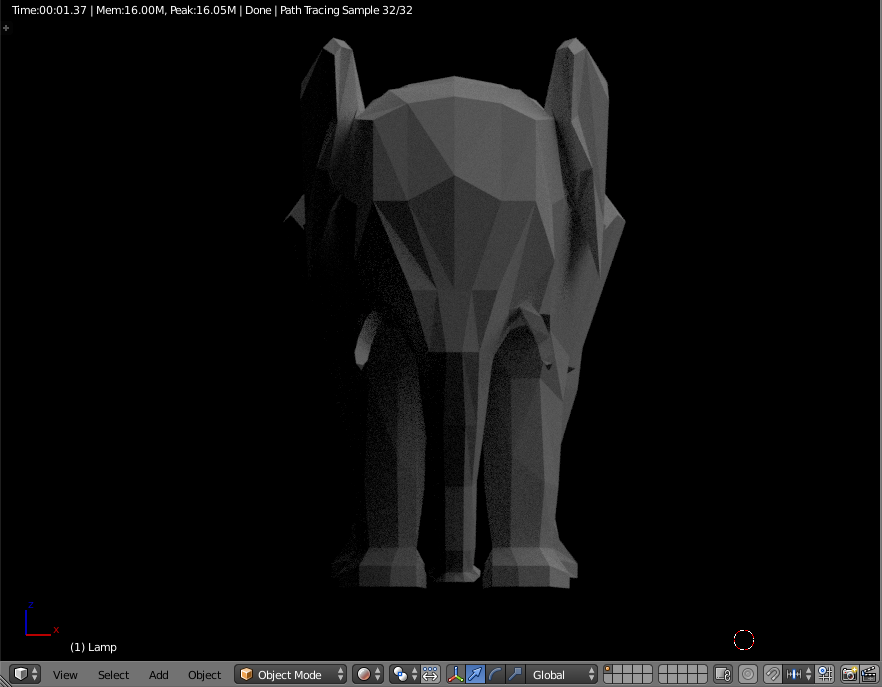Viewport: 882px width, 687px height.
Task: Toggle the snap magnet icon
Action: click(x=772, y=674)
